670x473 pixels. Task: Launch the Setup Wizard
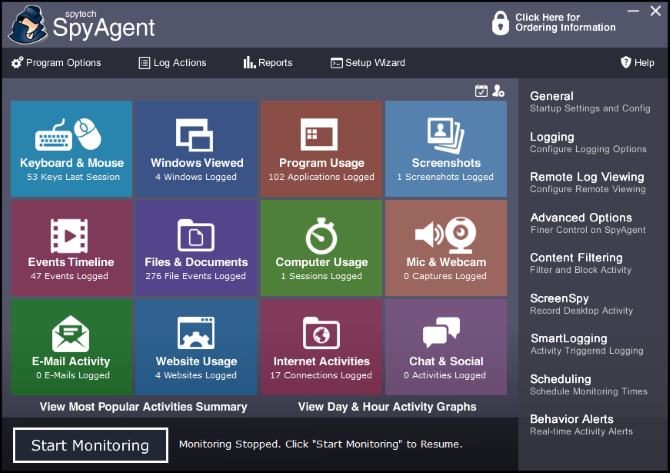(368, 63)
